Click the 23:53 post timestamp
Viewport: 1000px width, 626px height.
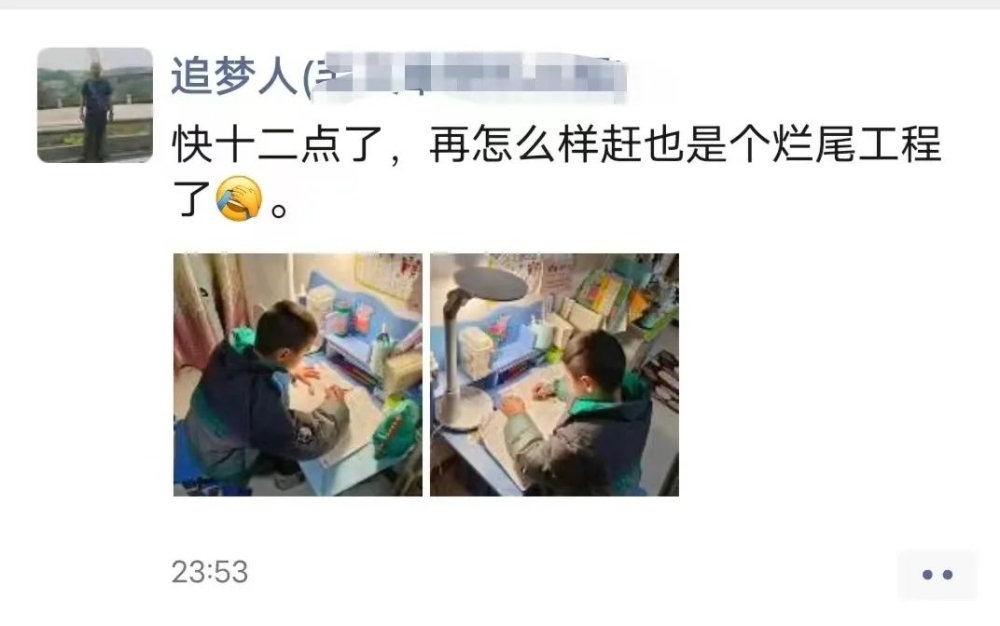[210, 572]
